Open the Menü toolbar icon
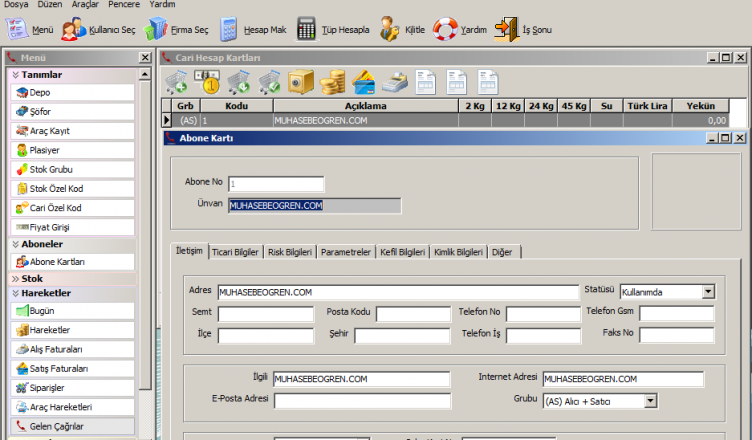The width and height of the screenshot is (752, 440). click(17, 29)
